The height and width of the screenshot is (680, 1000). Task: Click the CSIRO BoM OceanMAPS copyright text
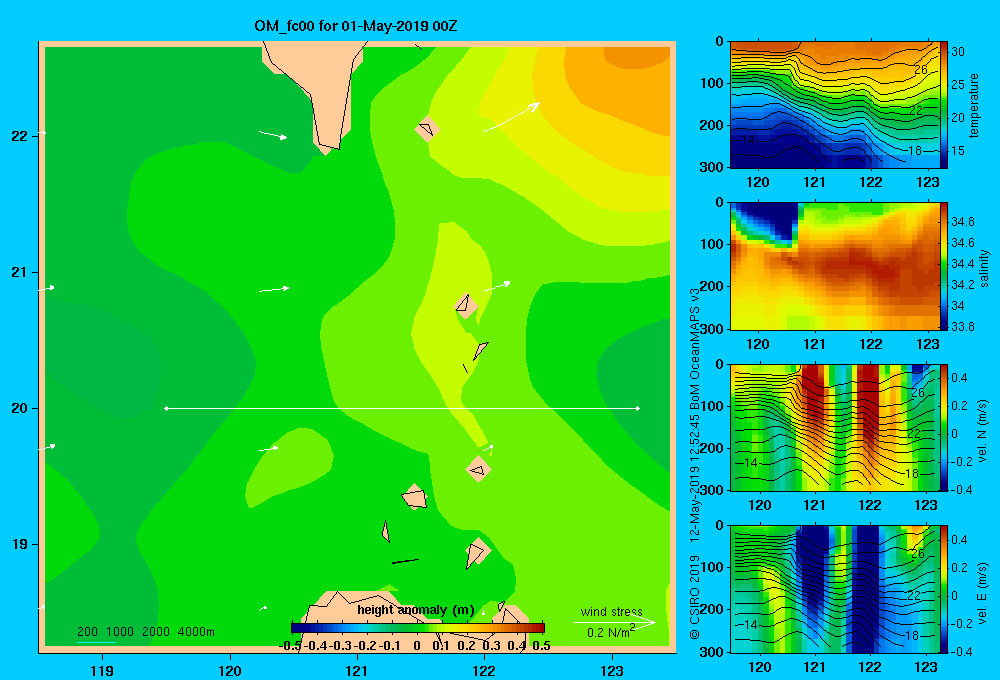click(695, 463)
